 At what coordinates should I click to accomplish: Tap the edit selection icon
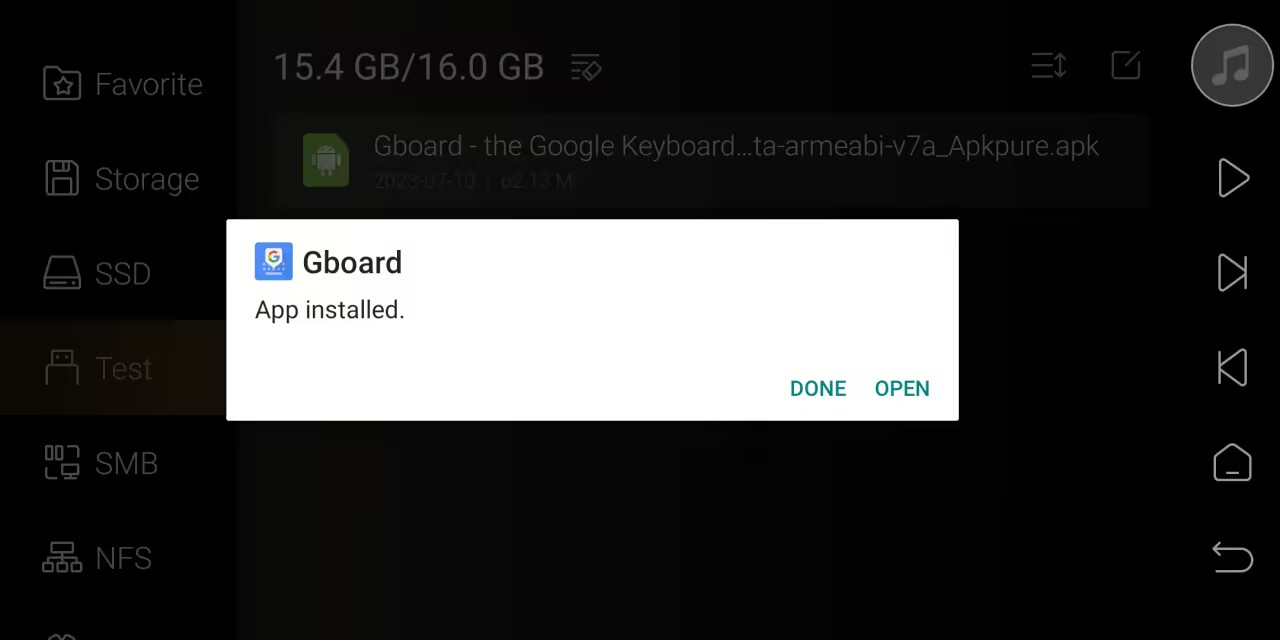pyautogui.click(x=1126, y=66)
